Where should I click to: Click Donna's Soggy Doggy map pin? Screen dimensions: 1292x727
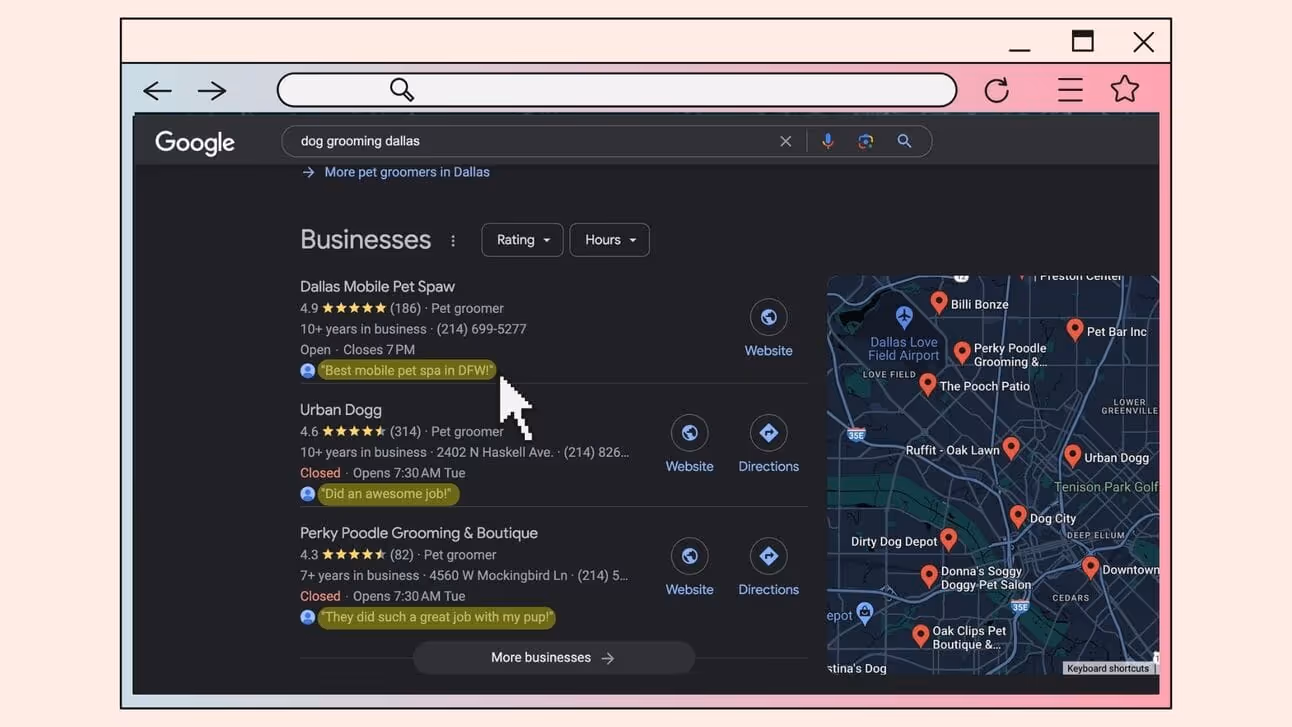point(928,576)
